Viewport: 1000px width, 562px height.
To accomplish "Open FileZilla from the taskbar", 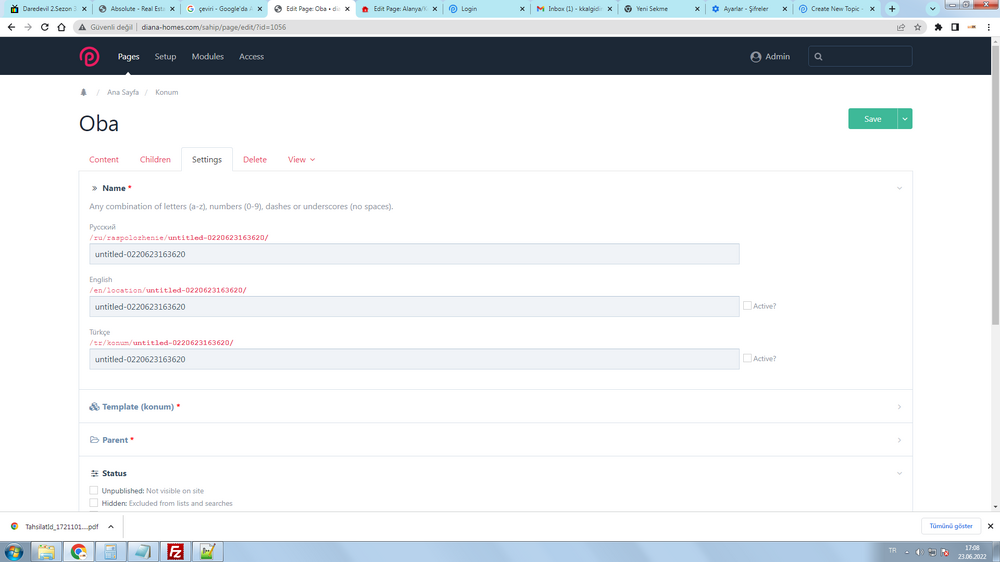I will coord(175,551).
